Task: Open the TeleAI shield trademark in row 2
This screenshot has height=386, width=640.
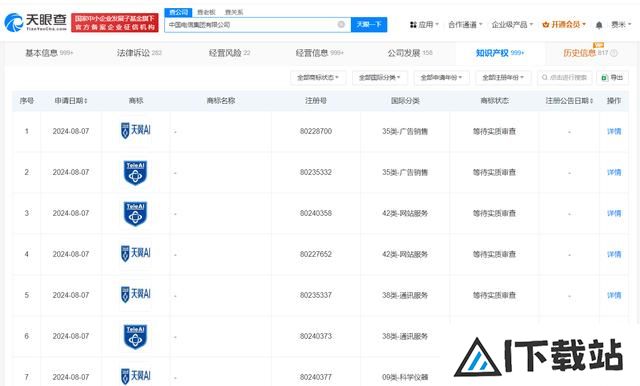Action: click(136, 172)
